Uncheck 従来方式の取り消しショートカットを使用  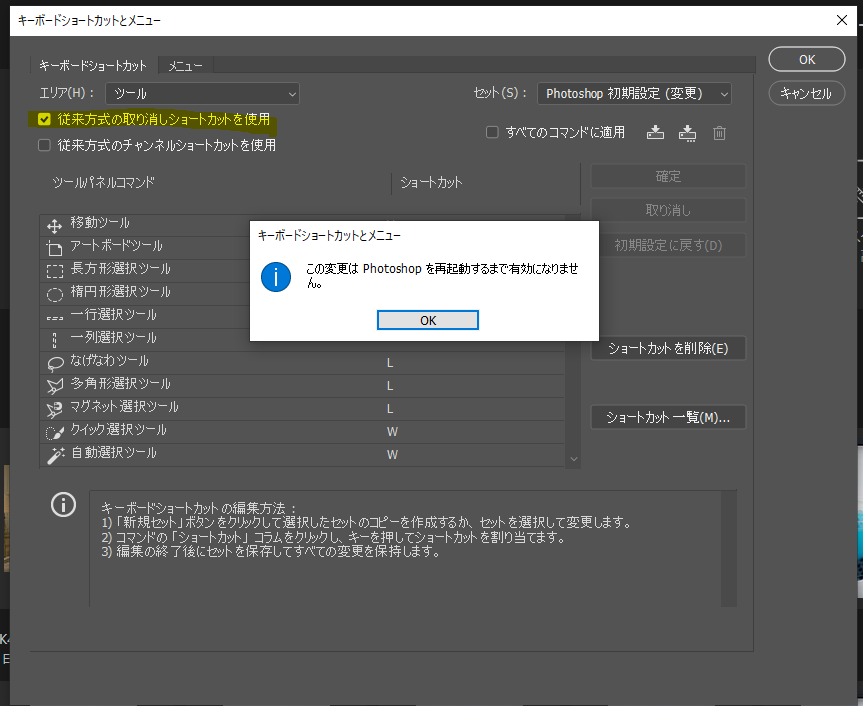click(43, 117)
